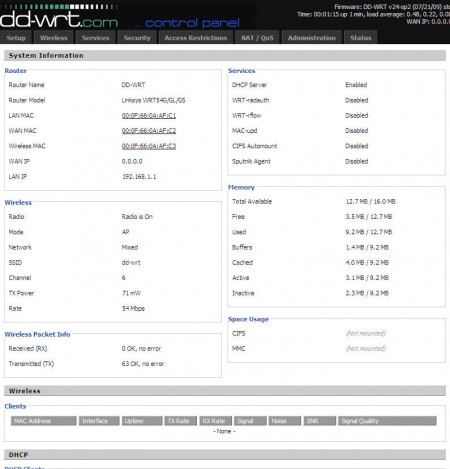Screen dimensions: 450x469
Task: Click the MMC '(Not mounted)' status
Action: click(x=366, y=349)
